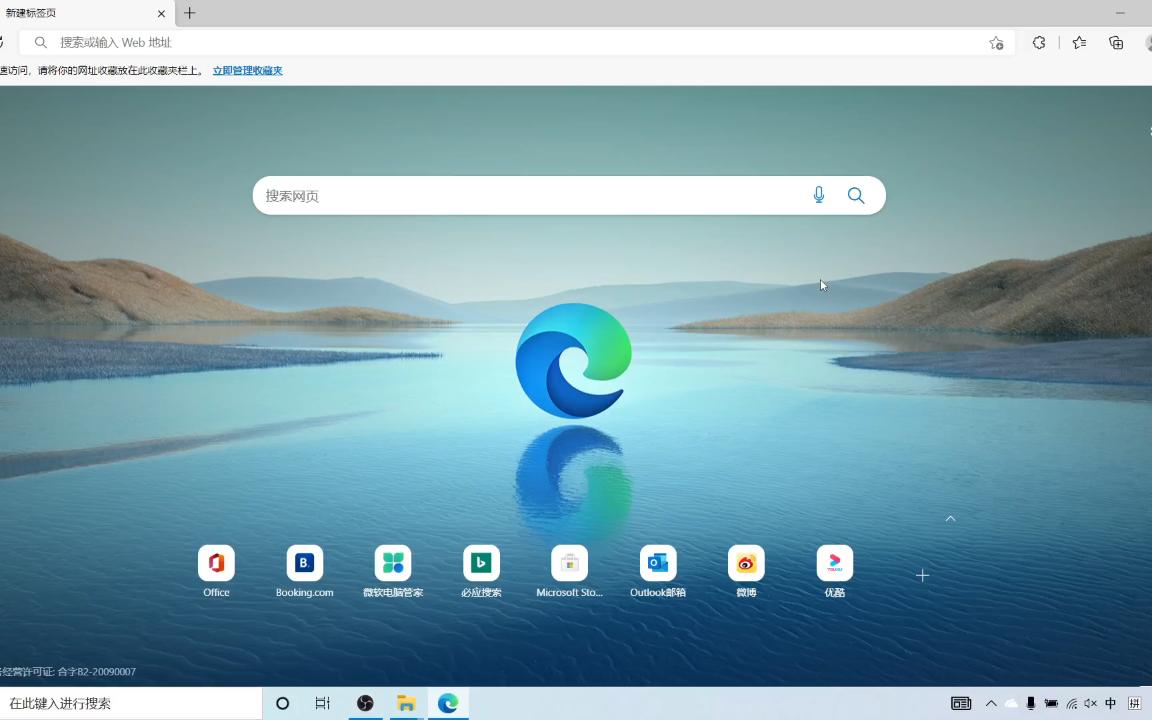Open a new tab with the plus button
1152x720 pixels.
[x=190, y=12]
